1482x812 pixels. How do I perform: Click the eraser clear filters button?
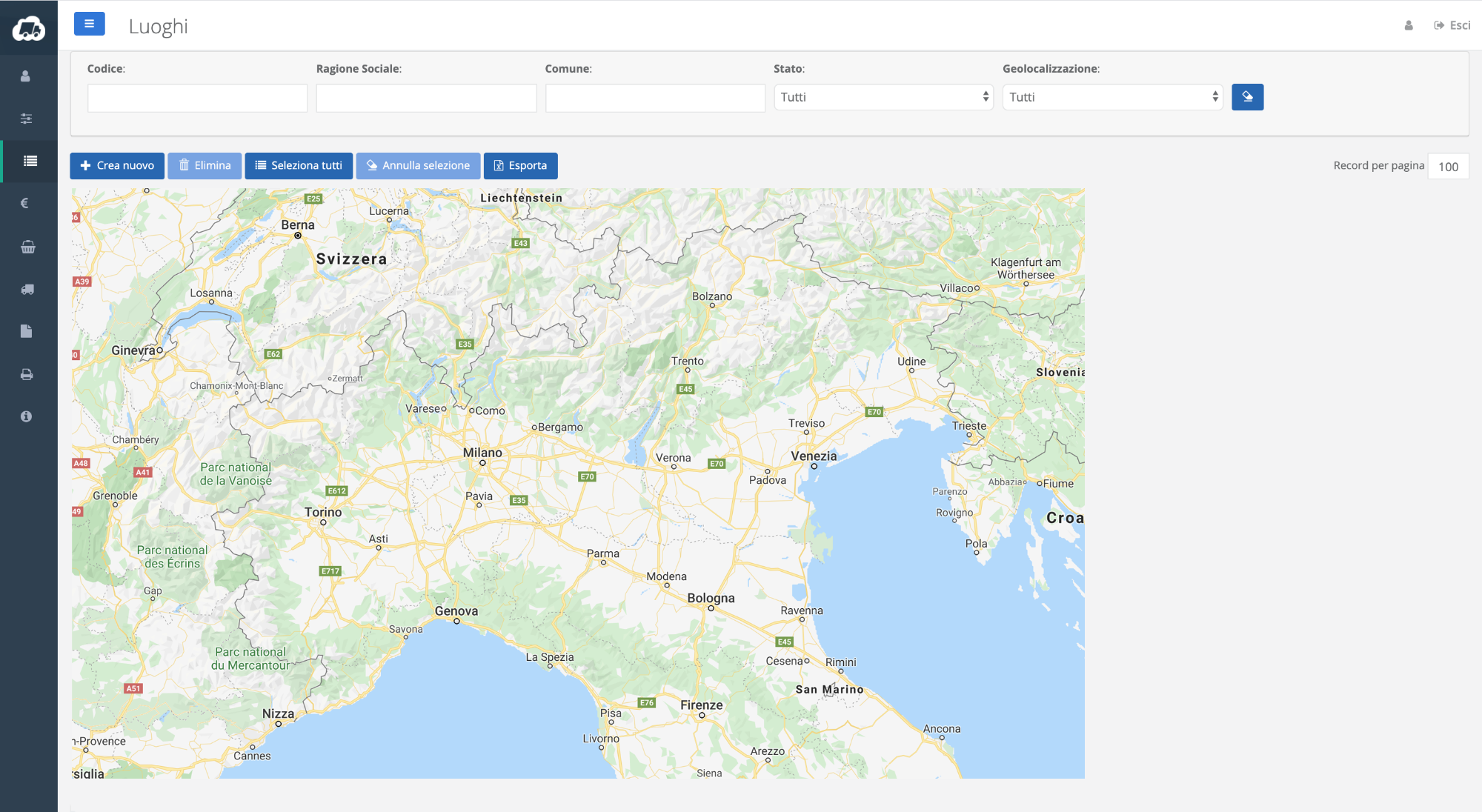coord(1247,97)
